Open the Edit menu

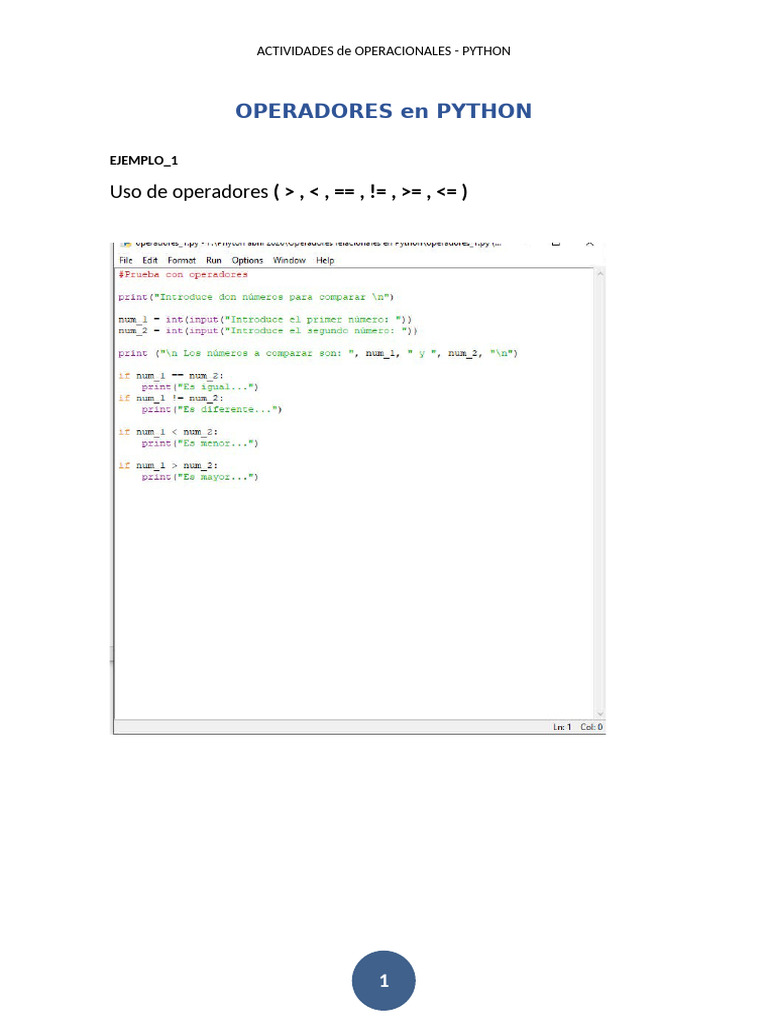[150, 260]
